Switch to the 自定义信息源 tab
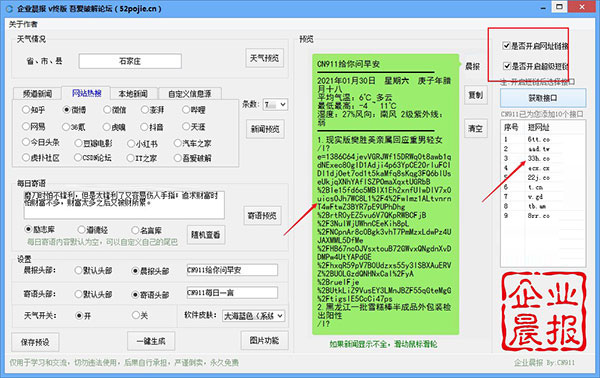Image resolution: width=600 pixels, height=378 pixels. pyautogui.click(x=190, y=94)
